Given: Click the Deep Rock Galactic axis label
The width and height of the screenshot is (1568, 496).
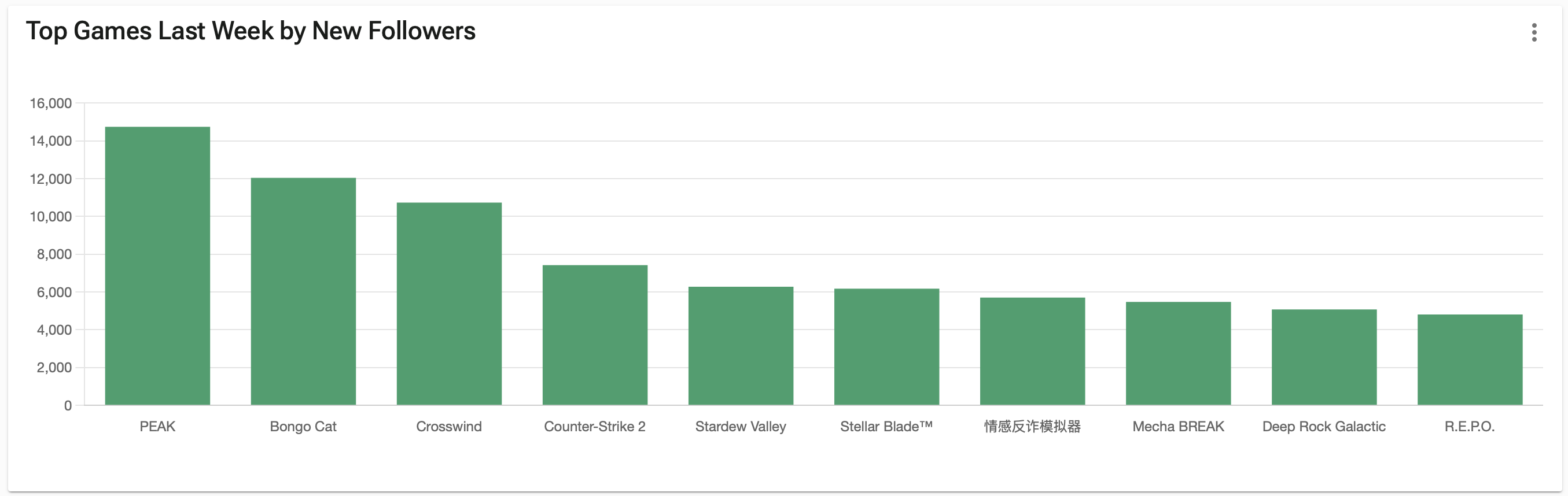Looking at the screenshot, I should tap(1324, 427).
